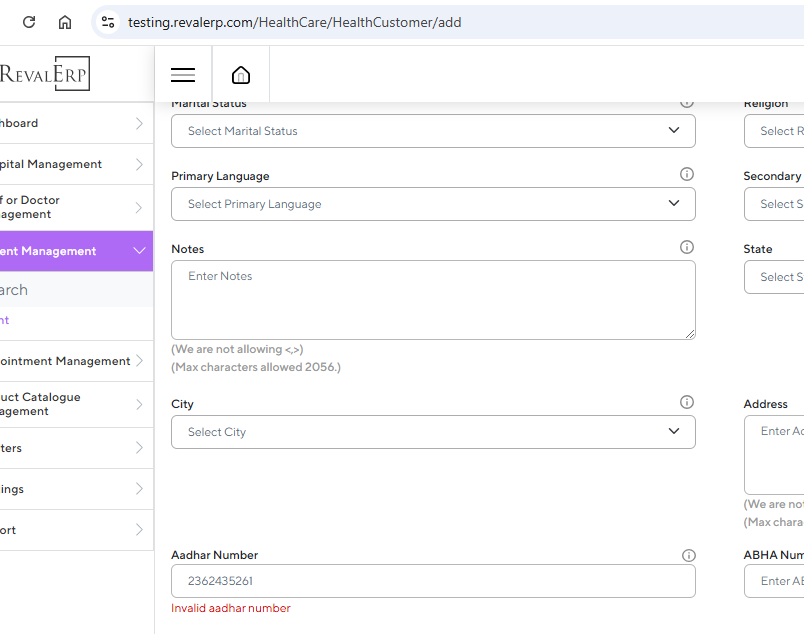The height and width of the screenshot is (634, 804).
Task: Click info icon next to Notes field
Action: coord(687,247)
